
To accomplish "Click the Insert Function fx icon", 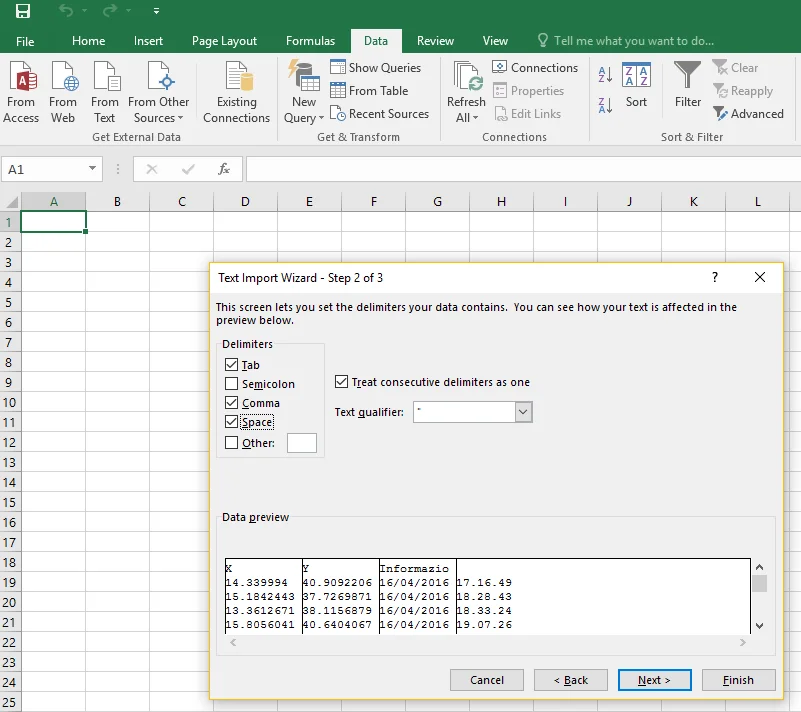I will pyautogui.click(x=224, y=169).
